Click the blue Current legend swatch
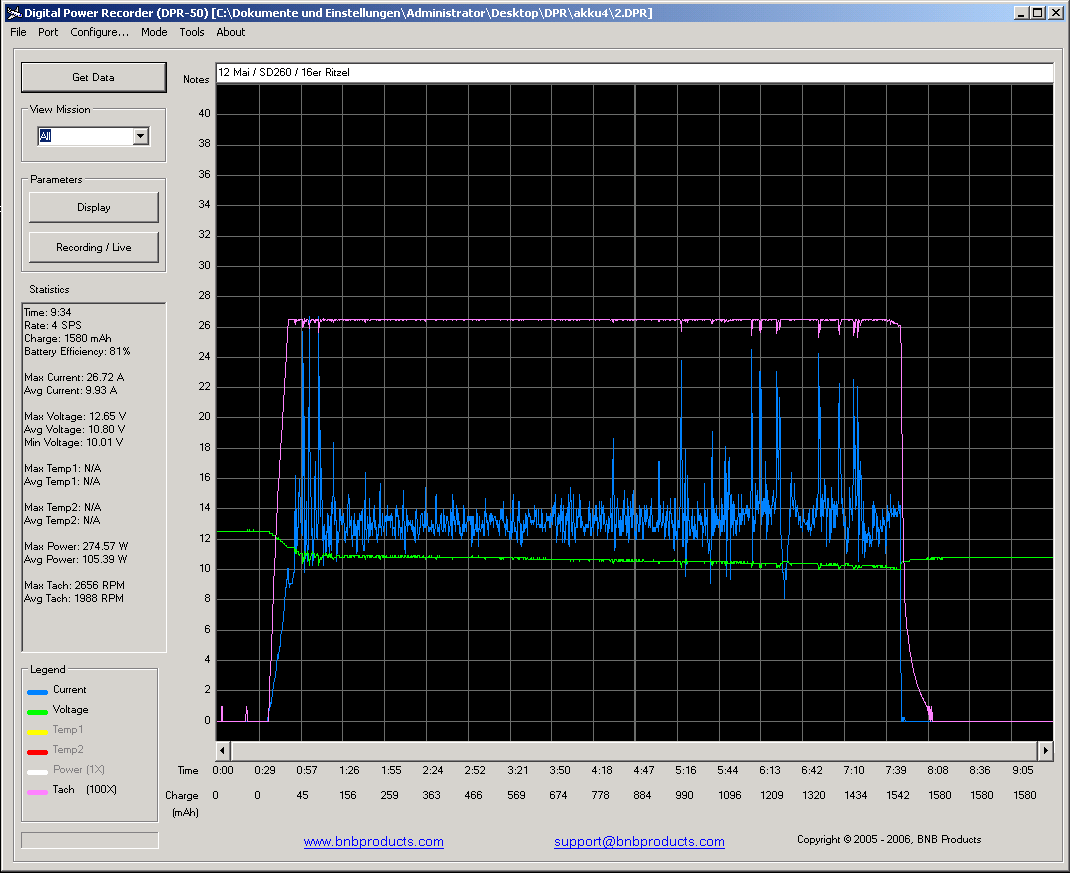The width and height of the screenshot is (1070, 873). 38,692
